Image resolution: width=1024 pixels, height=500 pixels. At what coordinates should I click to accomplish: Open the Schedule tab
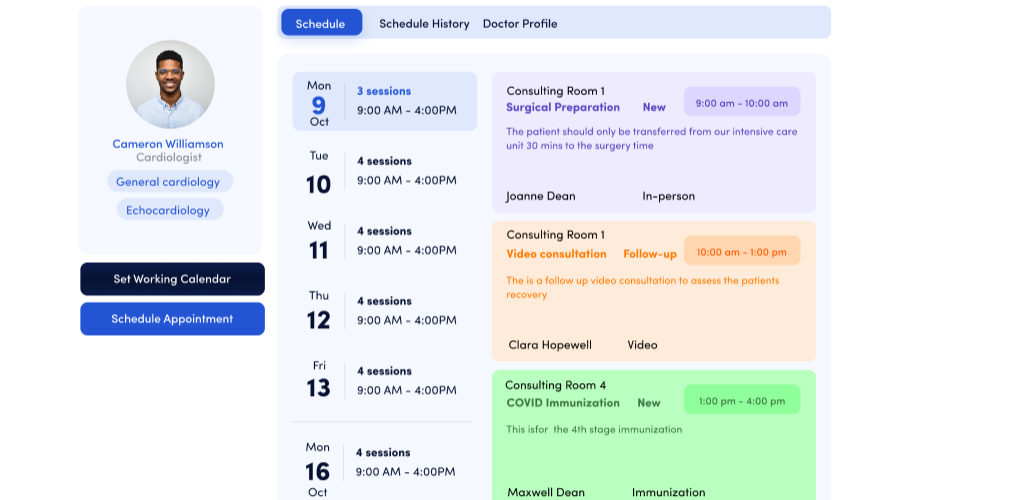coord(321,23)
